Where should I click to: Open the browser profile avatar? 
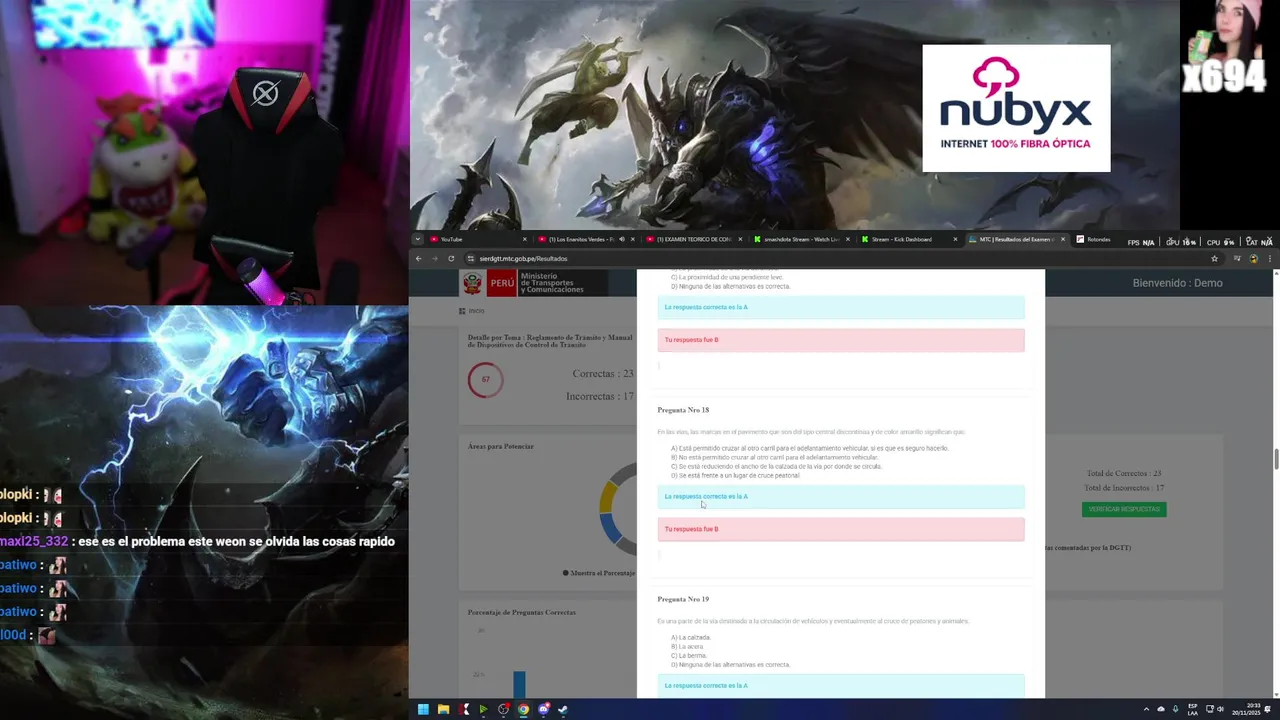(1253, 259)
